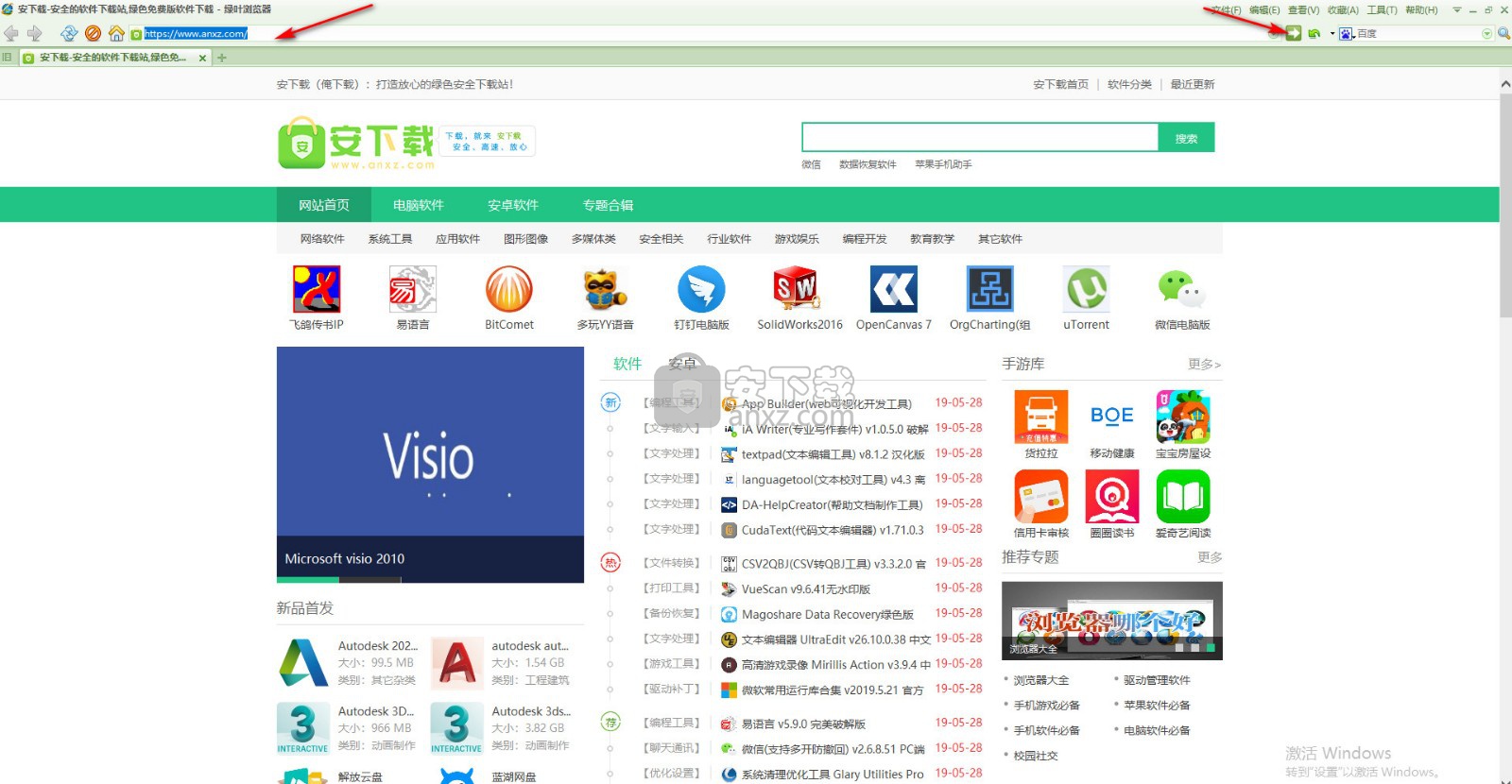The height and width of the screenshot is (784, 1512).
Task: Click the green 搜索 button
Action: (x=1186, y=138)
